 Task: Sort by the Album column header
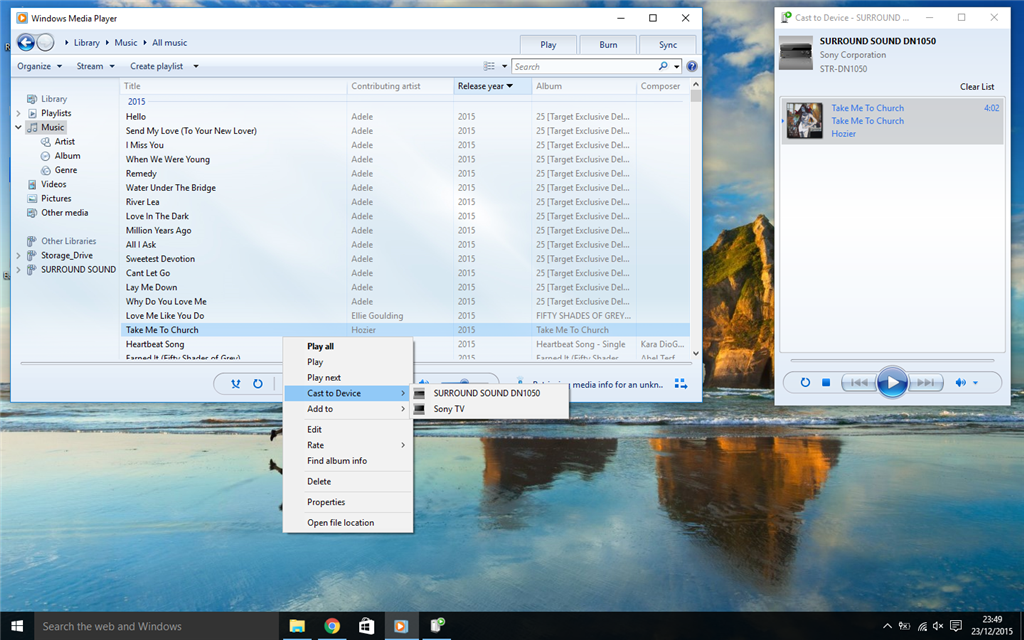(x=583, y=86)
